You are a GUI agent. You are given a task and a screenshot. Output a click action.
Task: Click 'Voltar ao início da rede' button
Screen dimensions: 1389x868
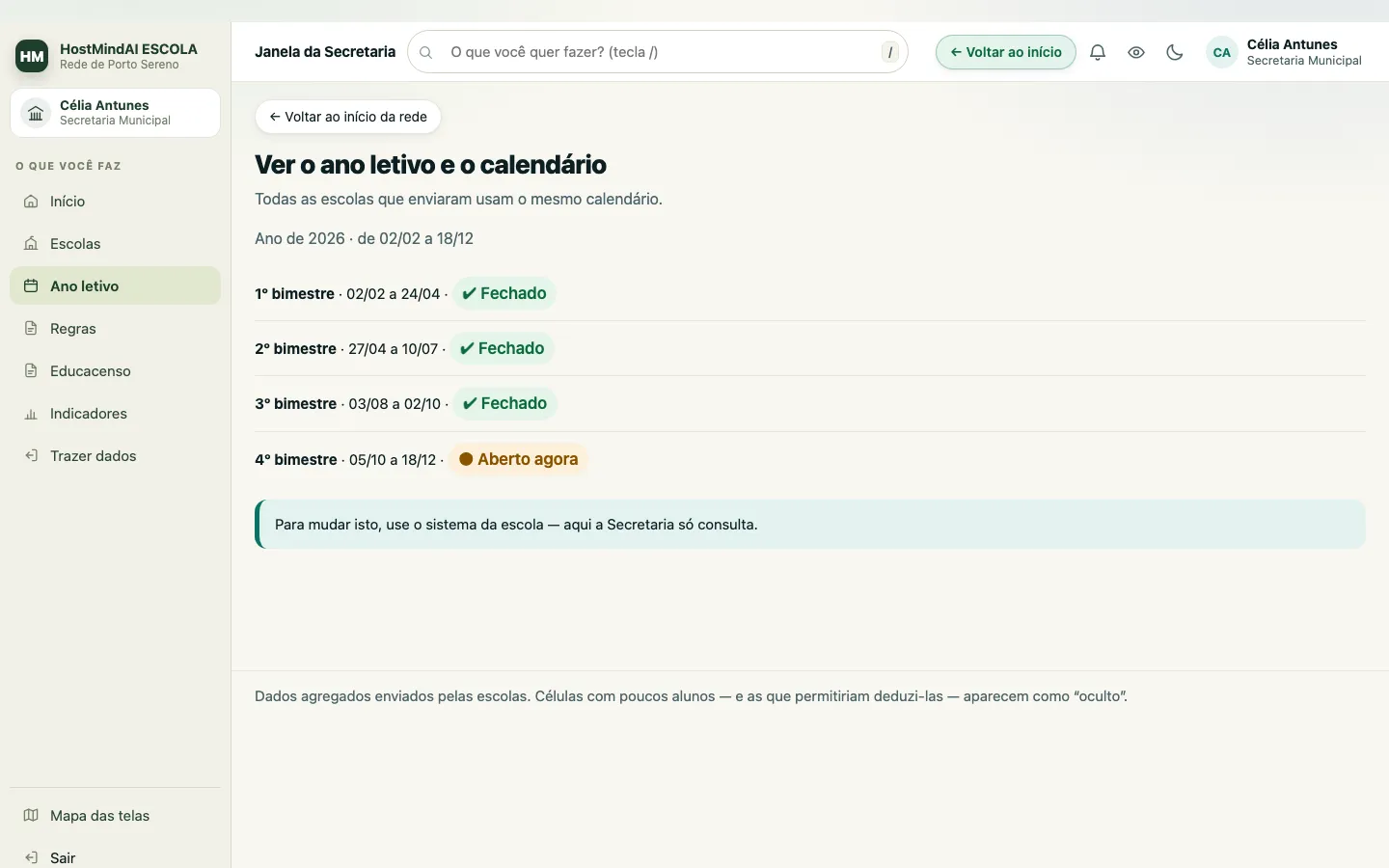(x=348, y=117)
